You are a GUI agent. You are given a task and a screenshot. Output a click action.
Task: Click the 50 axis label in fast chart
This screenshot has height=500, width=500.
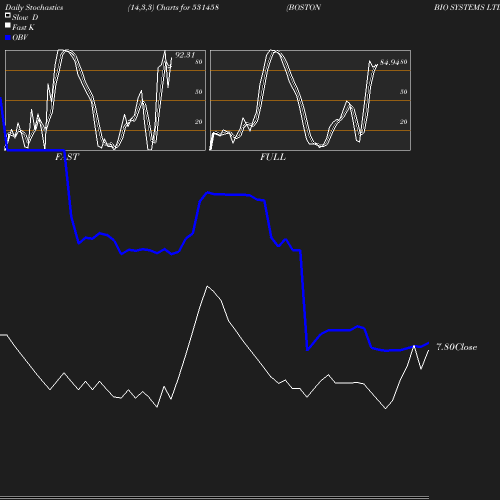tap(199, 92)
